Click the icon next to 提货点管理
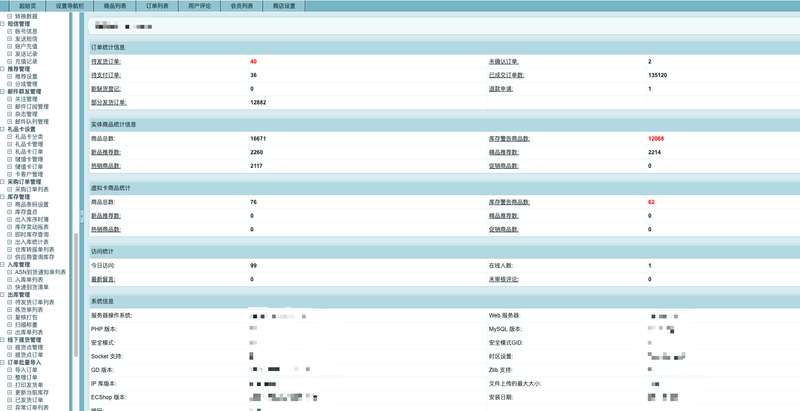The height and width of the screenshot is (411, 800). [x=9, y=347]
